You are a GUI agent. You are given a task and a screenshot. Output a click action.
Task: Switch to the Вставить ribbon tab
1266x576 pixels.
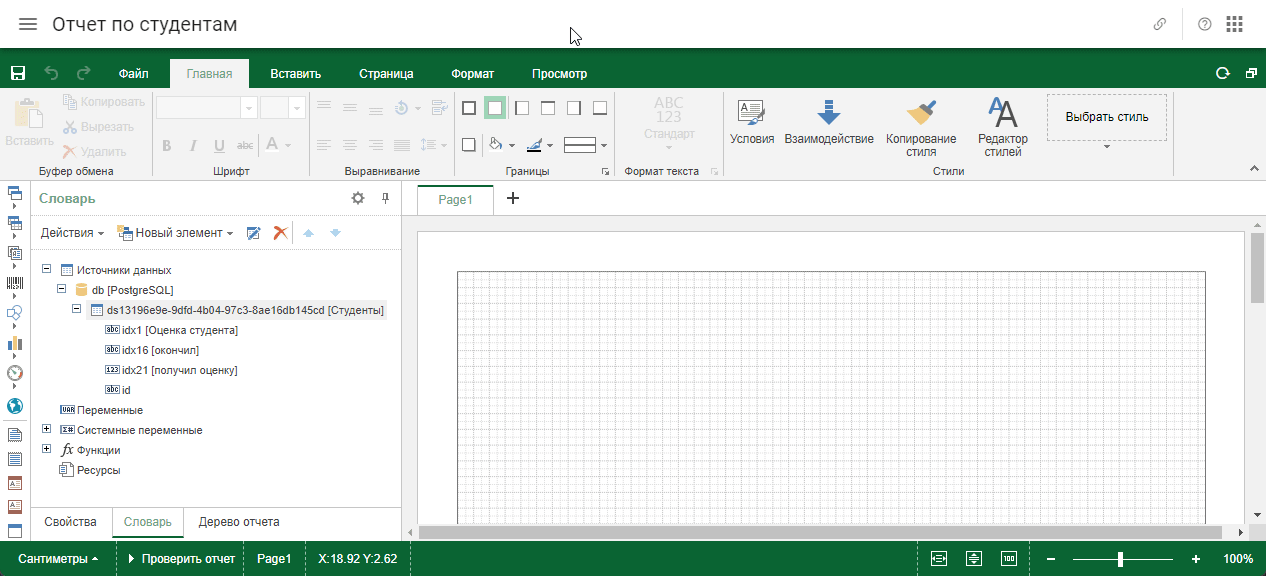point(295,73)
